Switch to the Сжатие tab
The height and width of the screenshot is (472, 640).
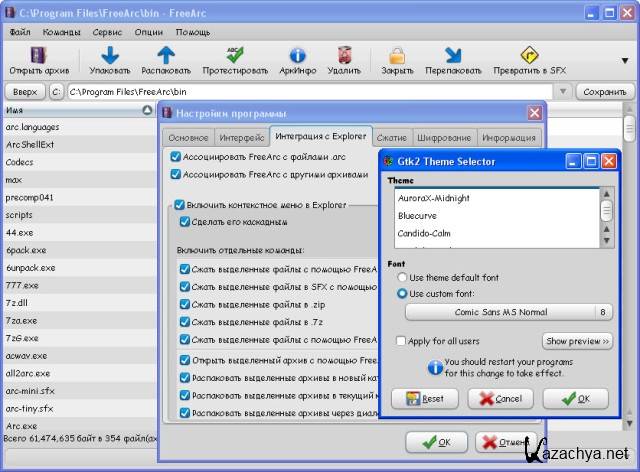tap(392, 137)
